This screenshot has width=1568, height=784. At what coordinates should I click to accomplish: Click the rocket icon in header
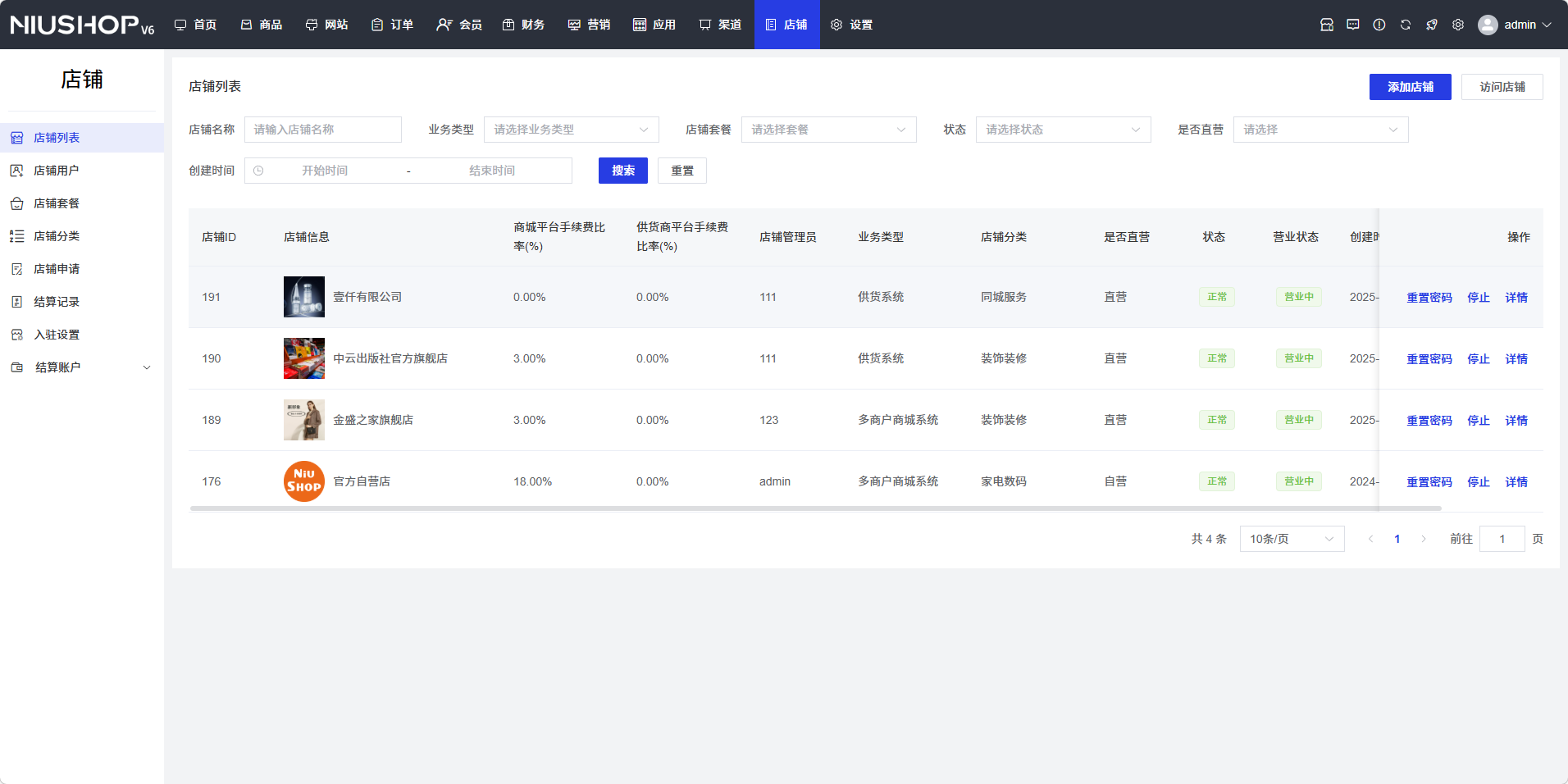click(x=1432, y=25)
